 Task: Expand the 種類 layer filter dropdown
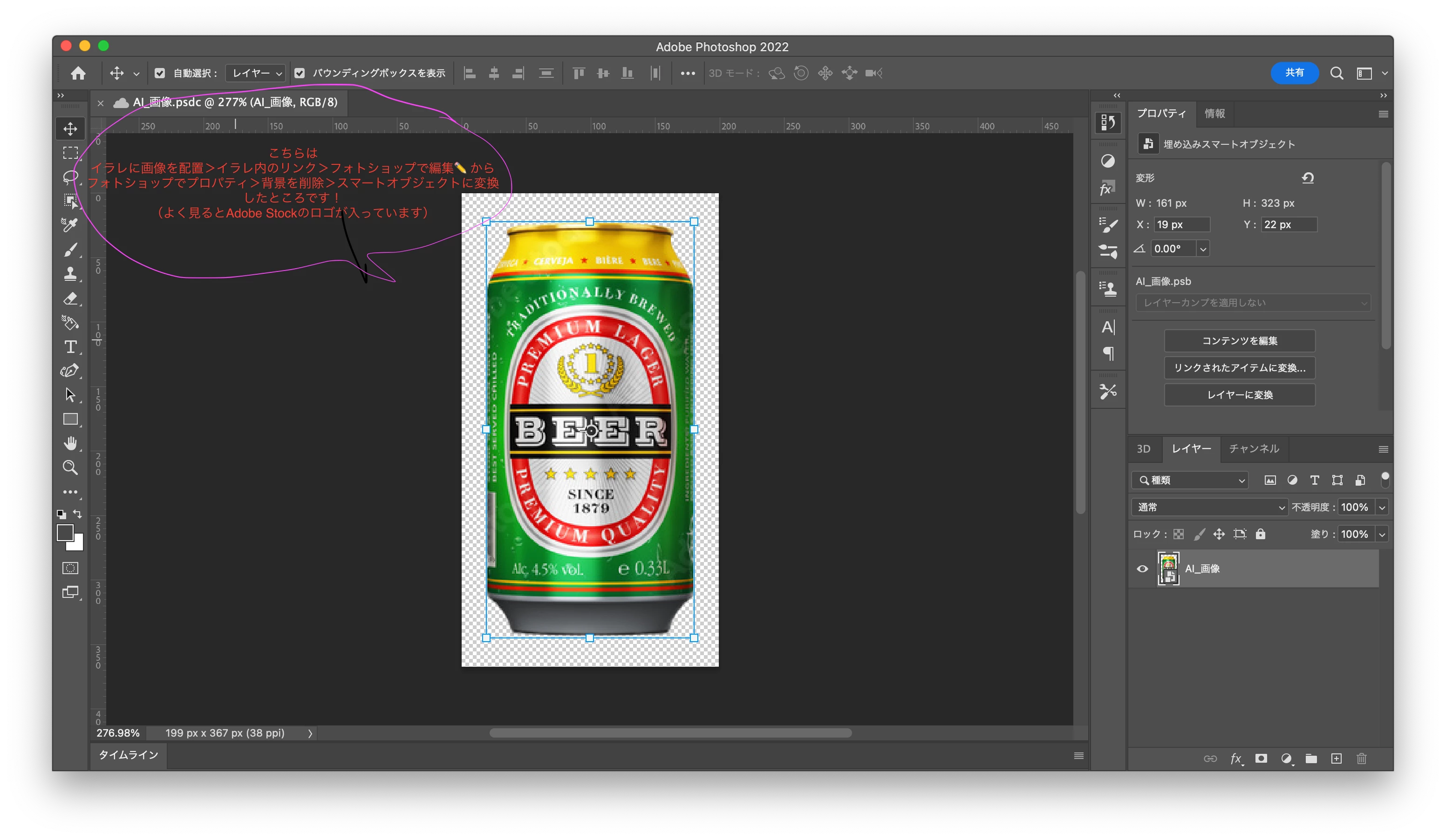1190,480
